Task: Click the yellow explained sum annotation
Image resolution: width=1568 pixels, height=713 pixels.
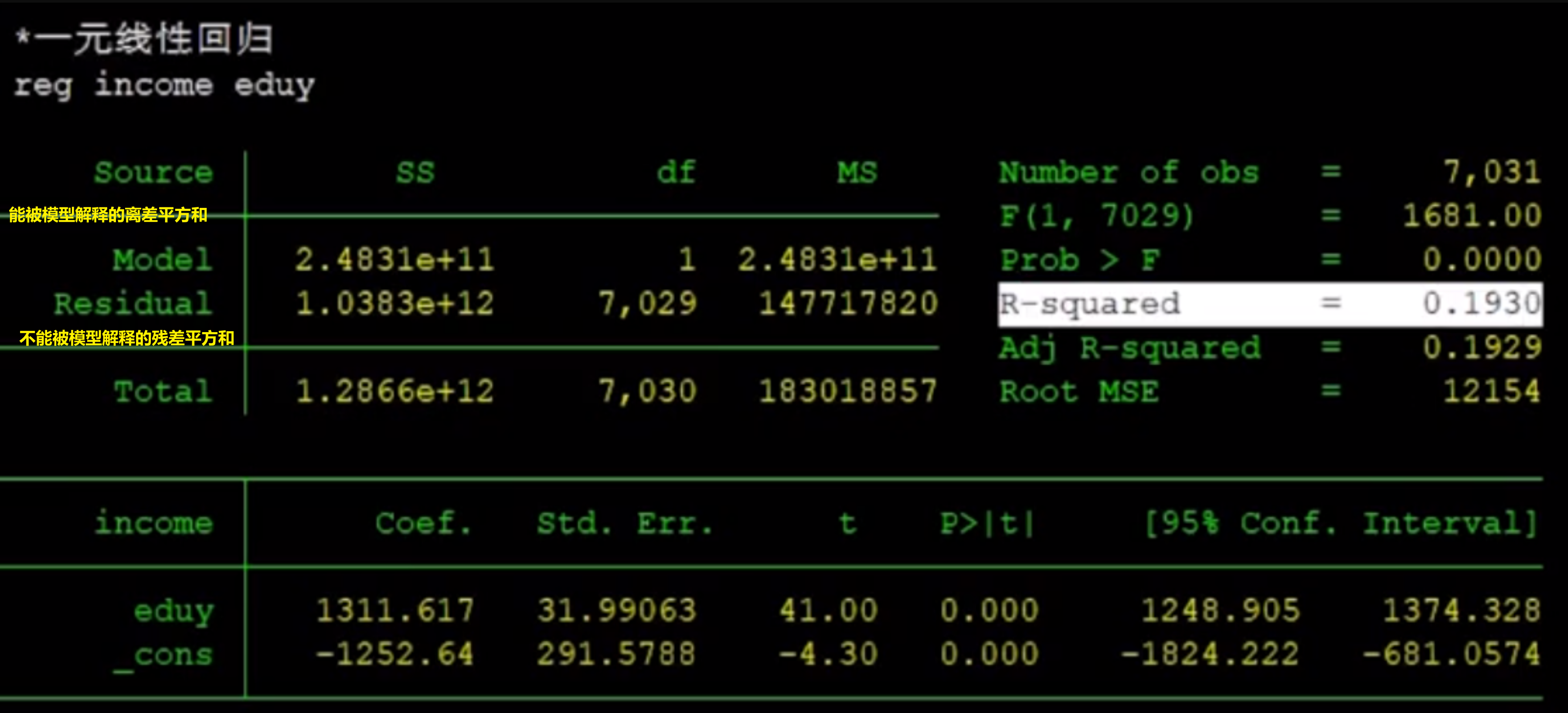Action: [108, 215]
